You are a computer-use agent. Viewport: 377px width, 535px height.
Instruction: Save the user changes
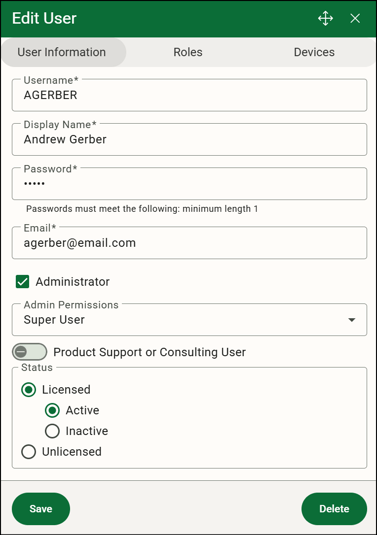[41, 509]
